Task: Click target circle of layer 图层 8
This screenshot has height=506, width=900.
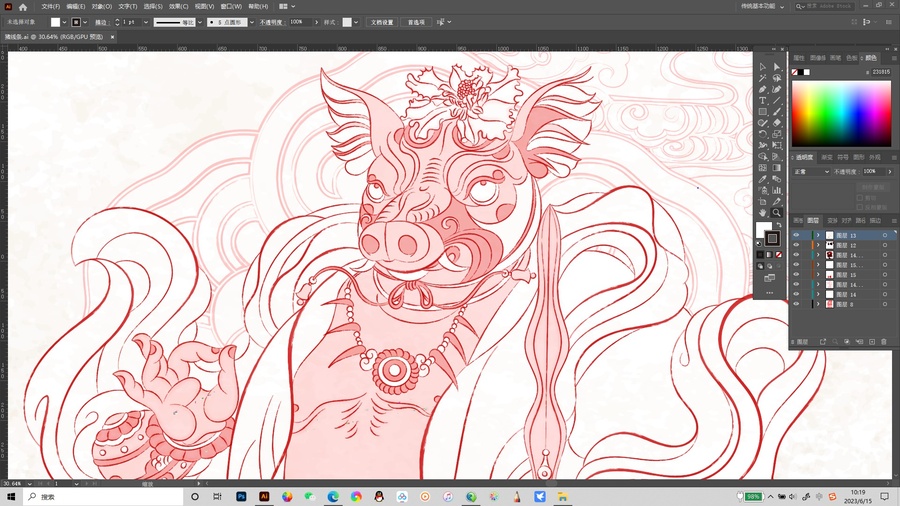Action: tap(885, 304)
